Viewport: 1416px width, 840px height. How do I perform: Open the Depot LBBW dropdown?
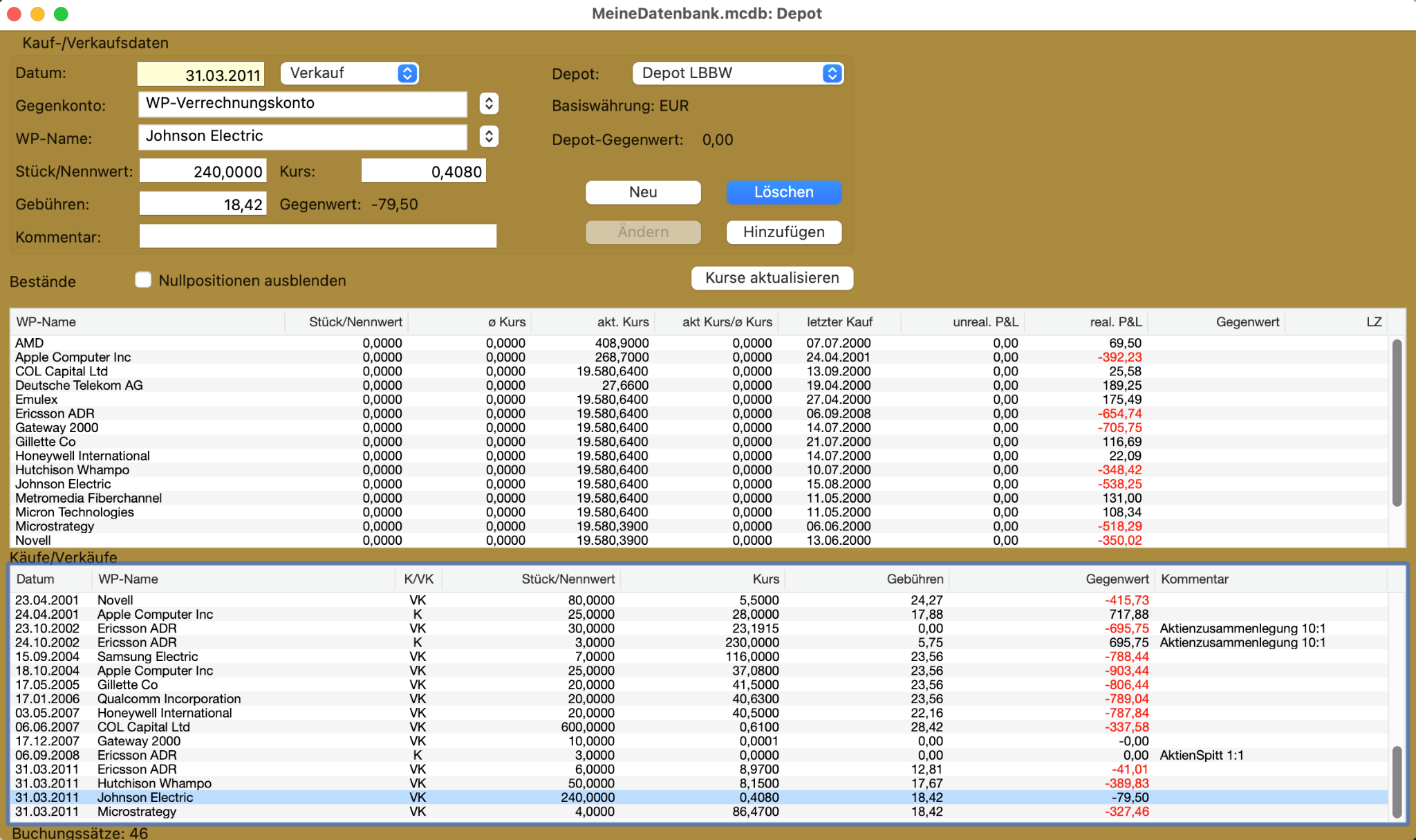[x=738, y=73]
